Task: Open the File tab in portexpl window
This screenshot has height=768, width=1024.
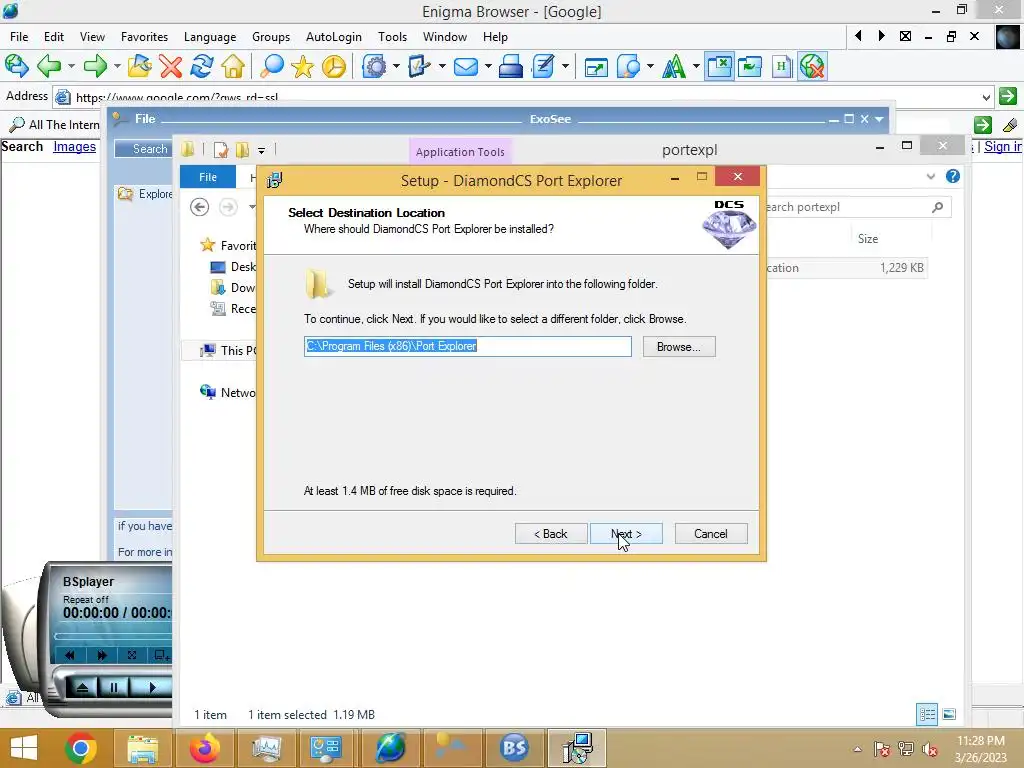Action: coord(208,177)
